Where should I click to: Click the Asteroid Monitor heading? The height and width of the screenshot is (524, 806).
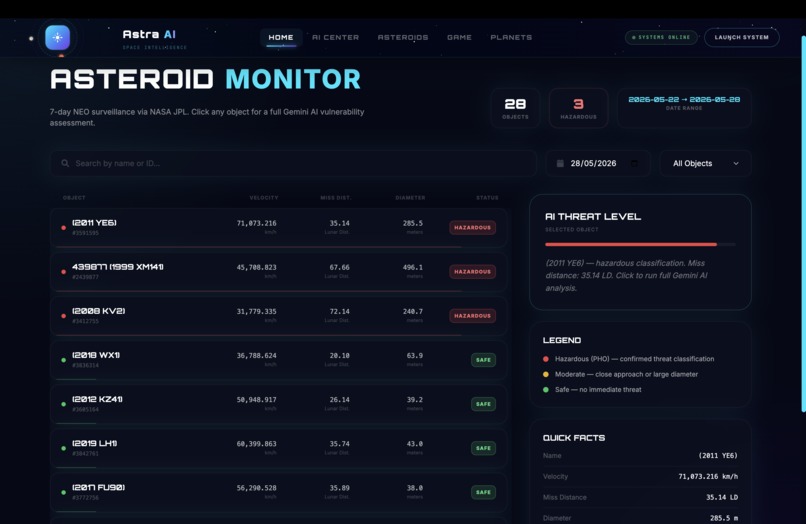coord(206,79)
